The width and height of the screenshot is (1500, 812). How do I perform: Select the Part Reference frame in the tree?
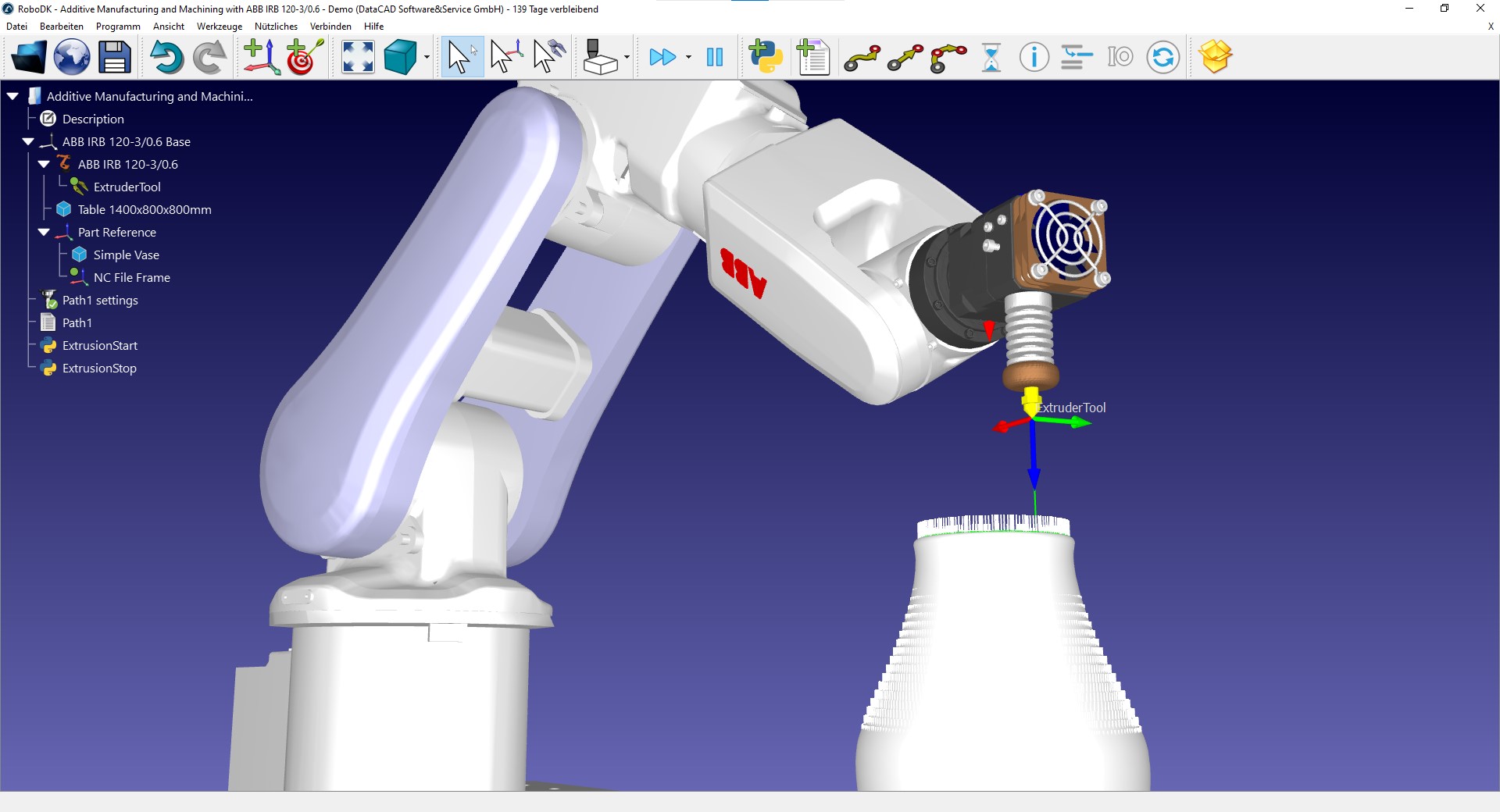point(117,232)
